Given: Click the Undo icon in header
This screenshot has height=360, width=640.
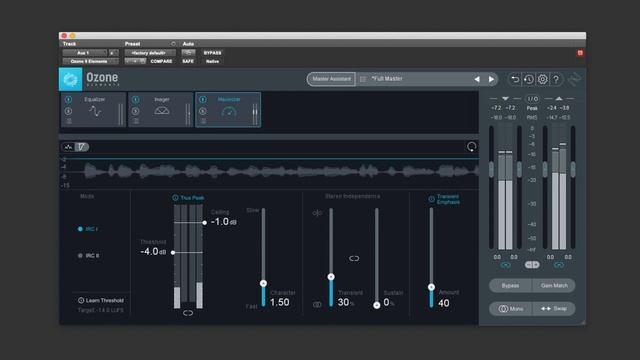Looking at the screenshot, I should 515,79.
